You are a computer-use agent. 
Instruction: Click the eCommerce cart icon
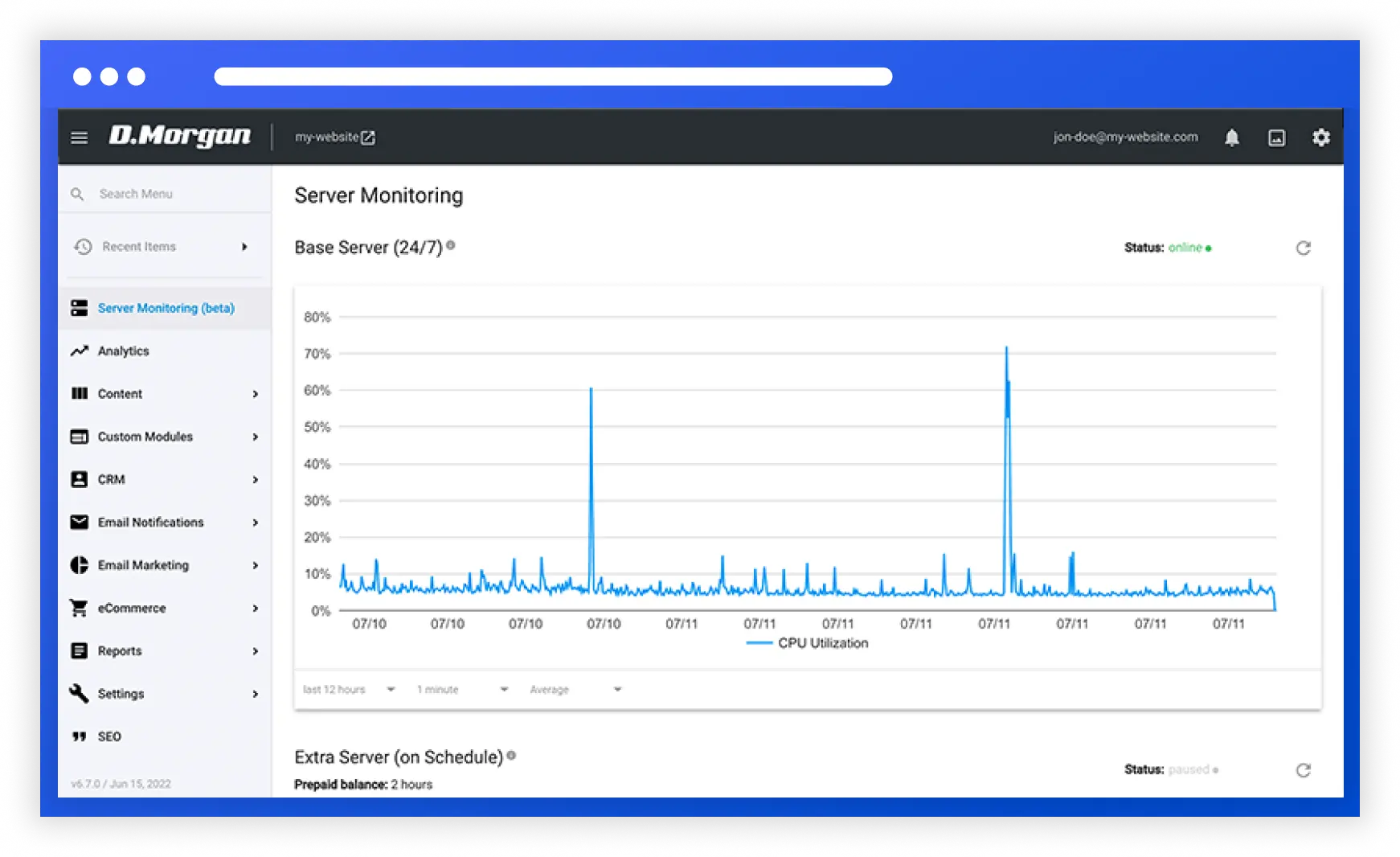point(79,608)
